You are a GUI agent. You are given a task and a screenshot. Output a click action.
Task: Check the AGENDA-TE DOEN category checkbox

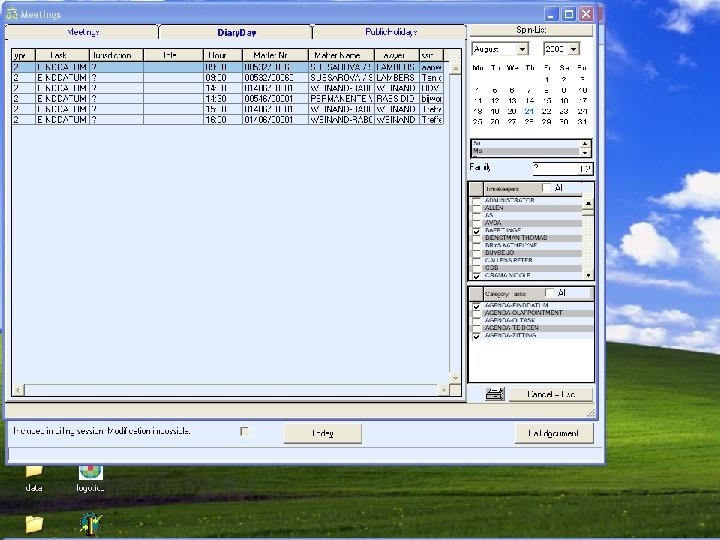(x=477, y=328)
